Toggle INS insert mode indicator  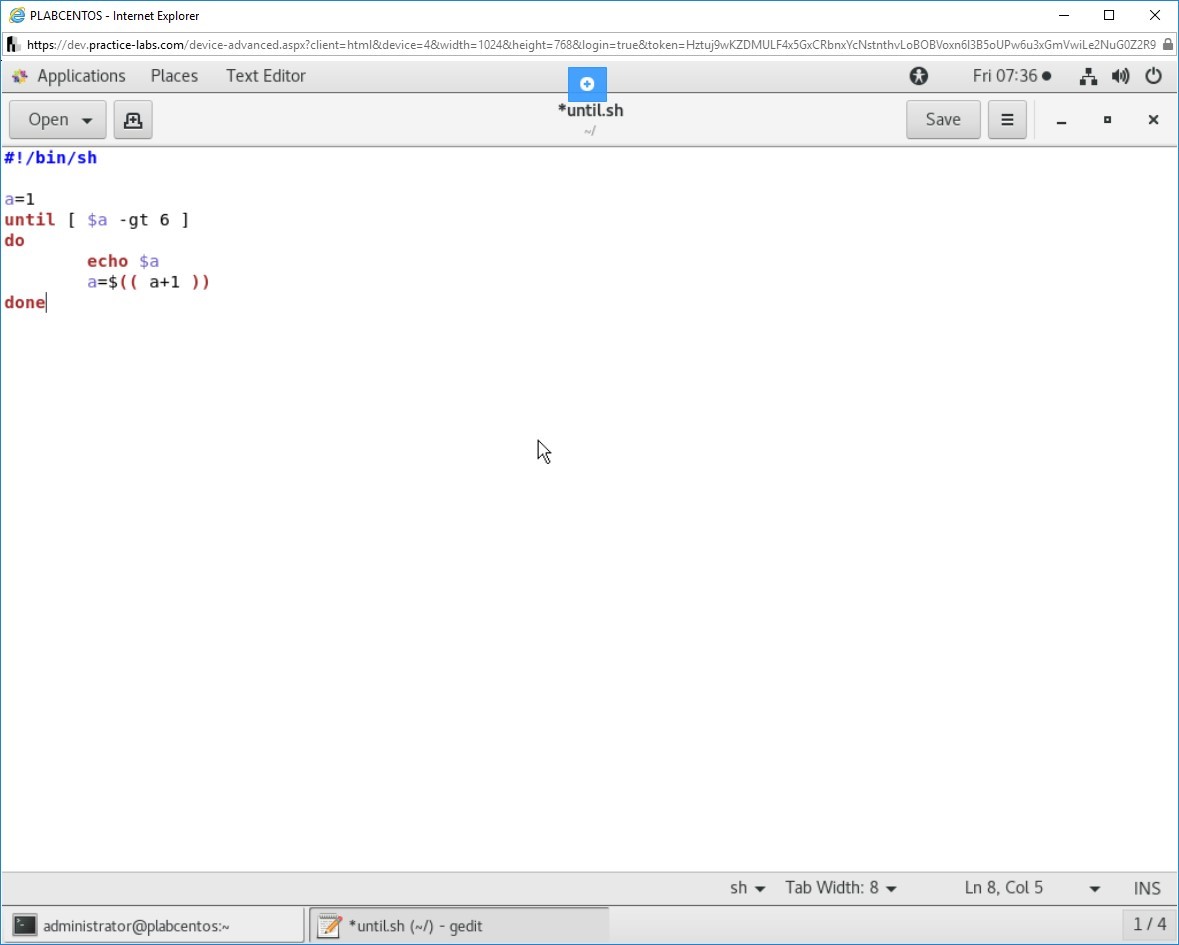(x=1147, y=888)
